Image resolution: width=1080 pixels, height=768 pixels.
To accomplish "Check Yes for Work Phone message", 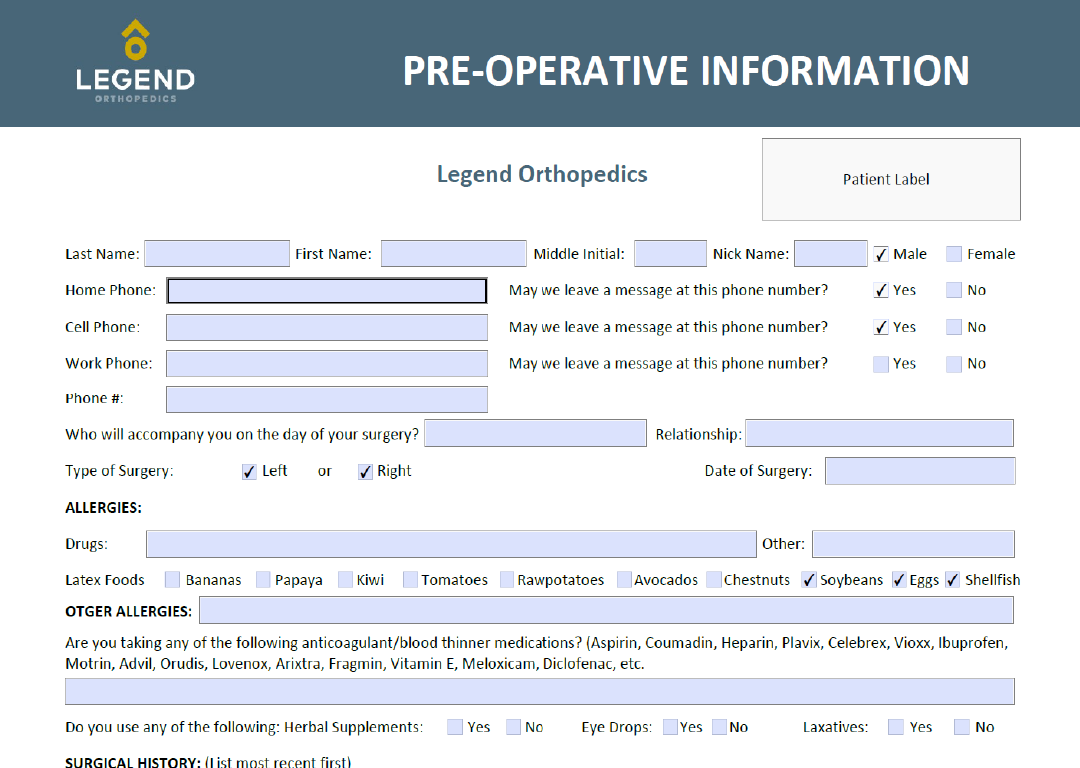I will 881,364.
